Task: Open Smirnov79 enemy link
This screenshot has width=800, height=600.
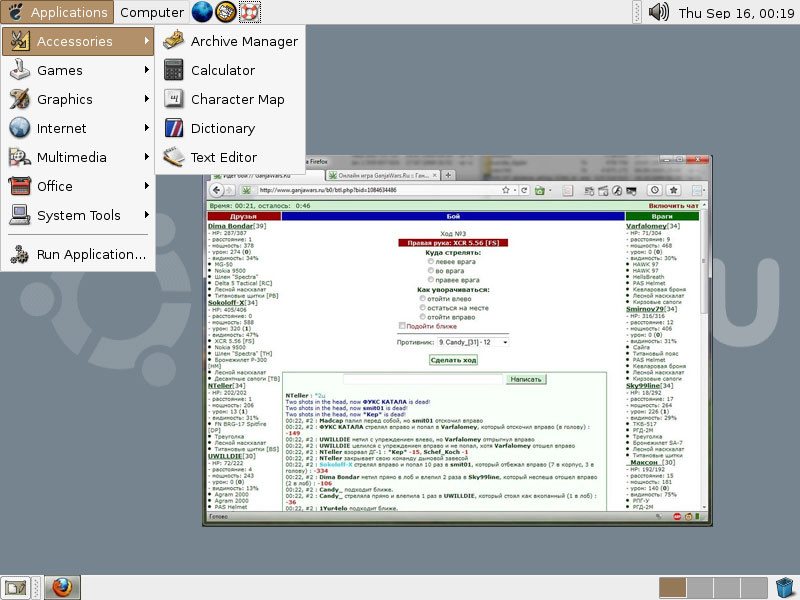Action: (645, 309)
